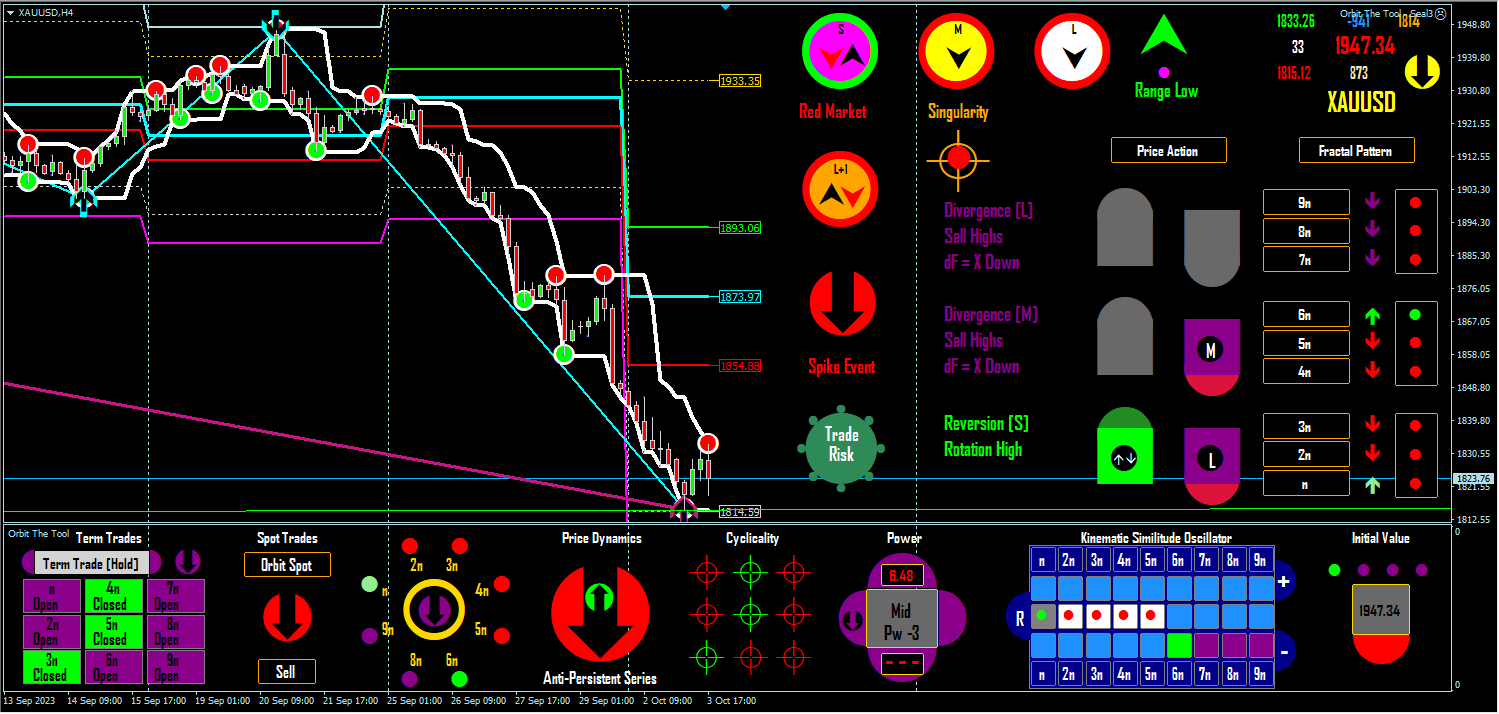Click the red Spike Event arrow icon

(842, 303)
